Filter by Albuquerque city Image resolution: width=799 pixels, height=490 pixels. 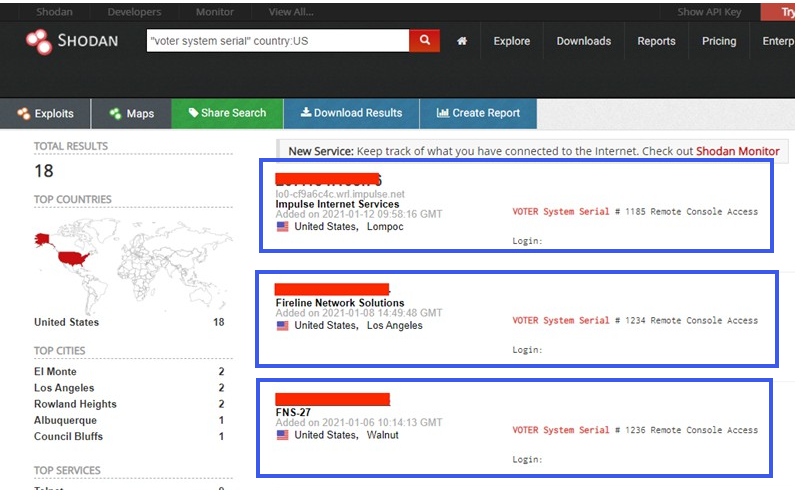point(65,420)
